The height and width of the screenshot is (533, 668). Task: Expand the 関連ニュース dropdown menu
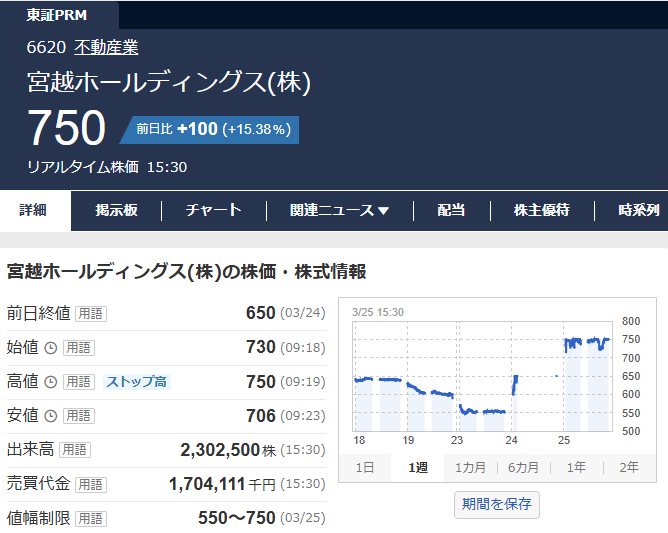click(x=340, y=210)
